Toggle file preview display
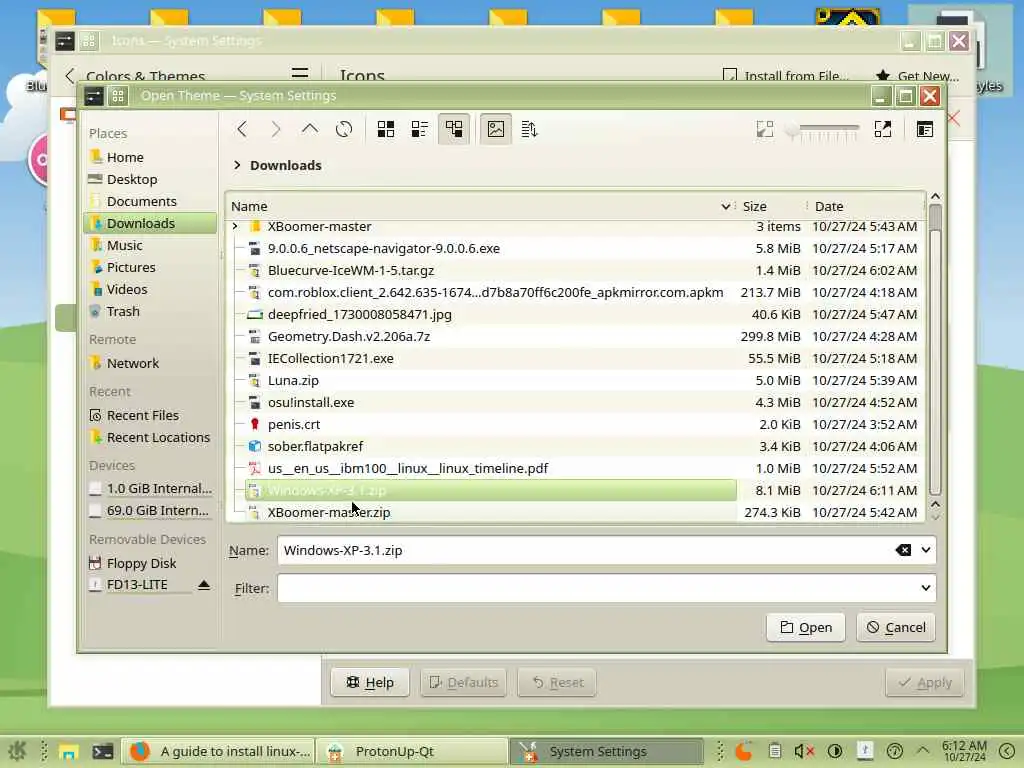This screenshot has width=1024, height=768. pos(496,129)
